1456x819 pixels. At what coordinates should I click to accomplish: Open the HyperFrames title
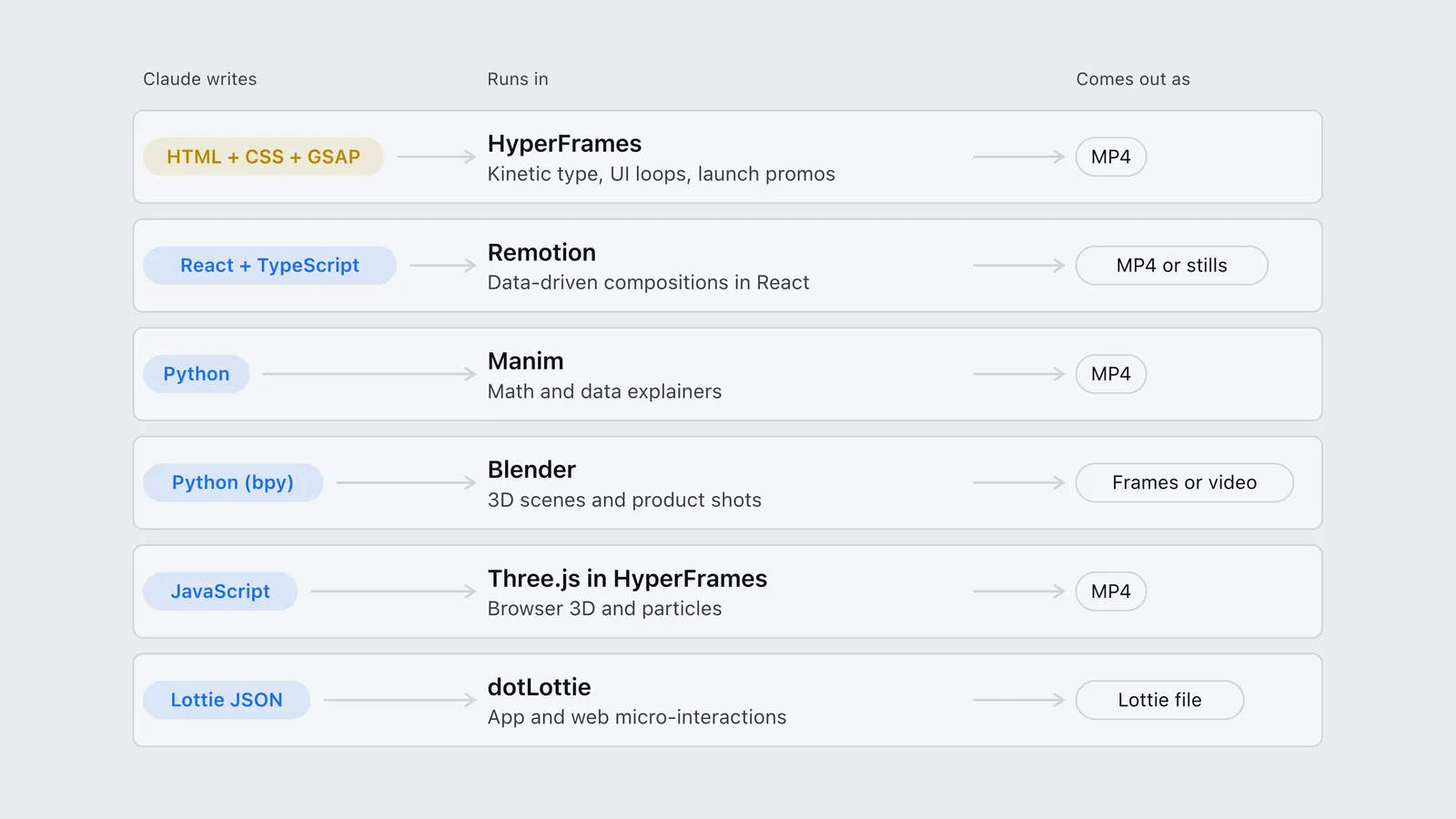564,144
